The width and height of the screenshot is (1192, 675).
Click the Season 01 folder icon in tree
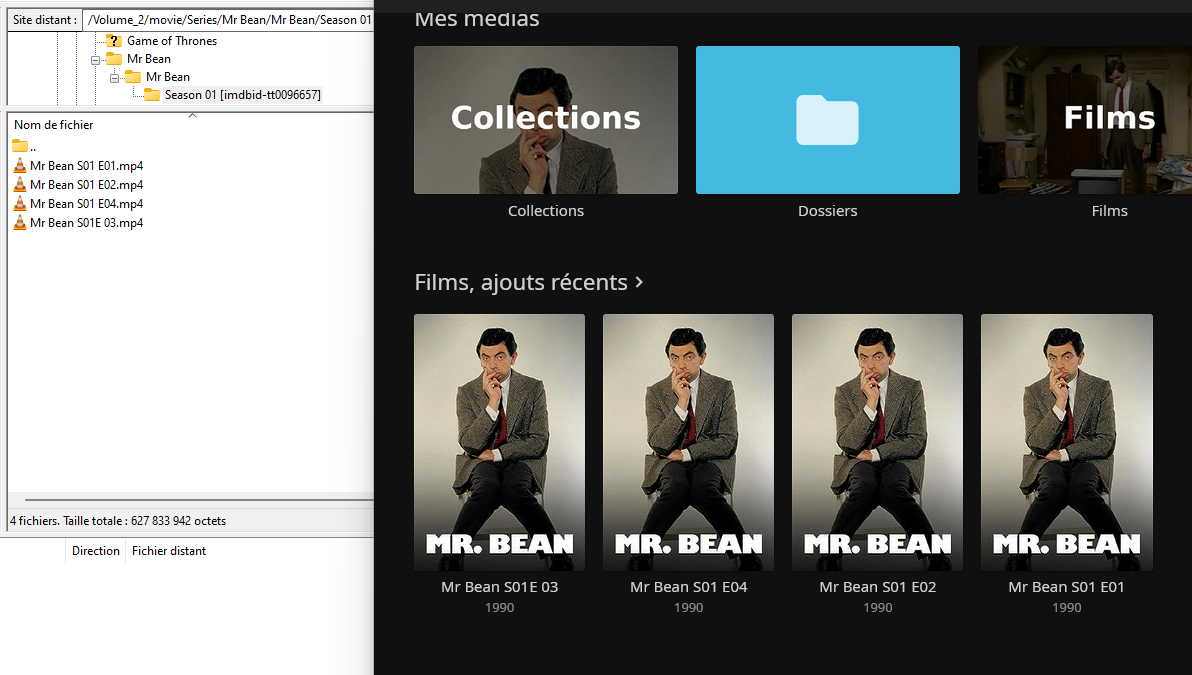point(152,95)
